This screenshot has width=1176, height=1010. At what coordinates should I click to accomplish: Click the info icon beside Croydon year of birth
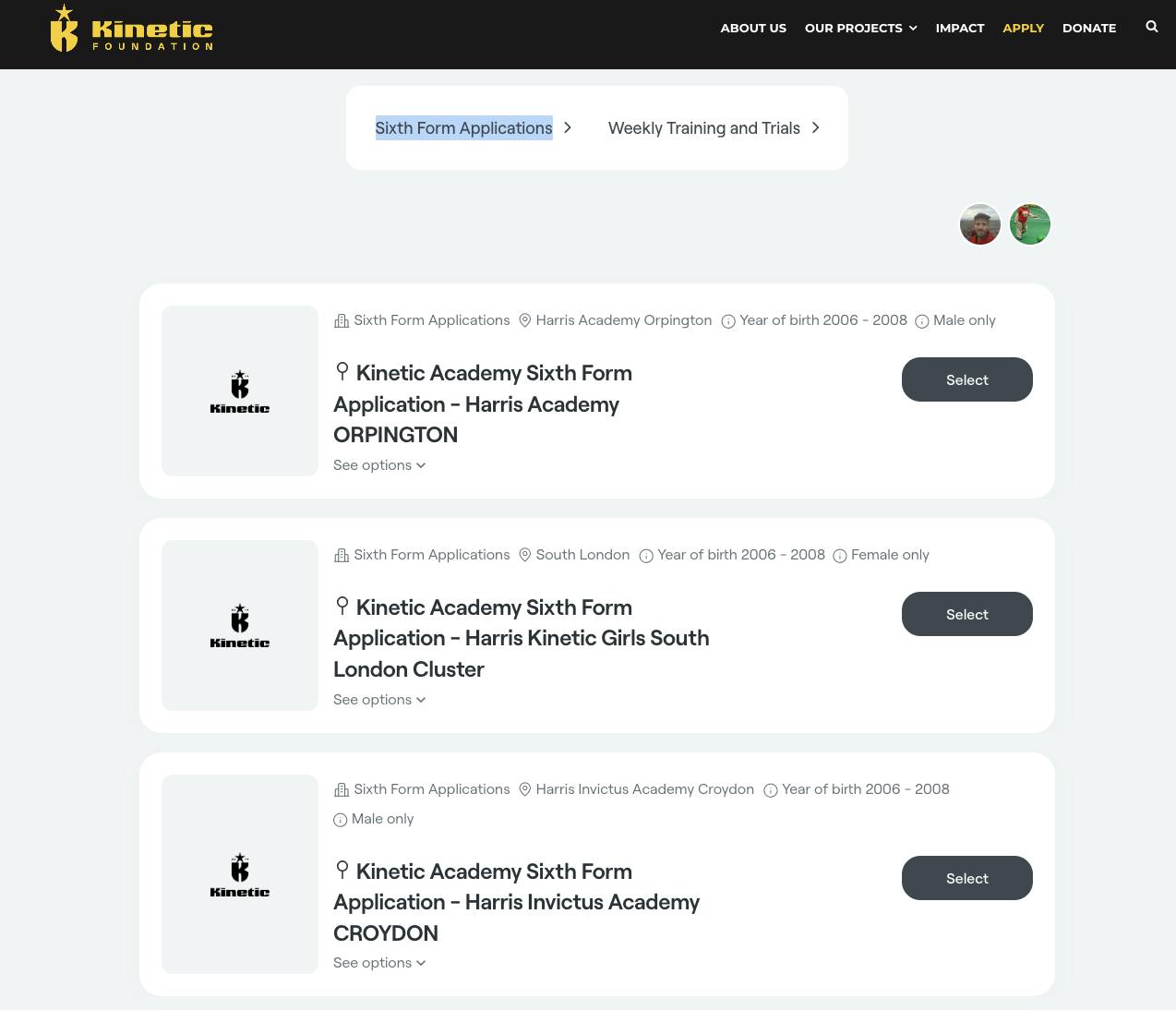771,790
